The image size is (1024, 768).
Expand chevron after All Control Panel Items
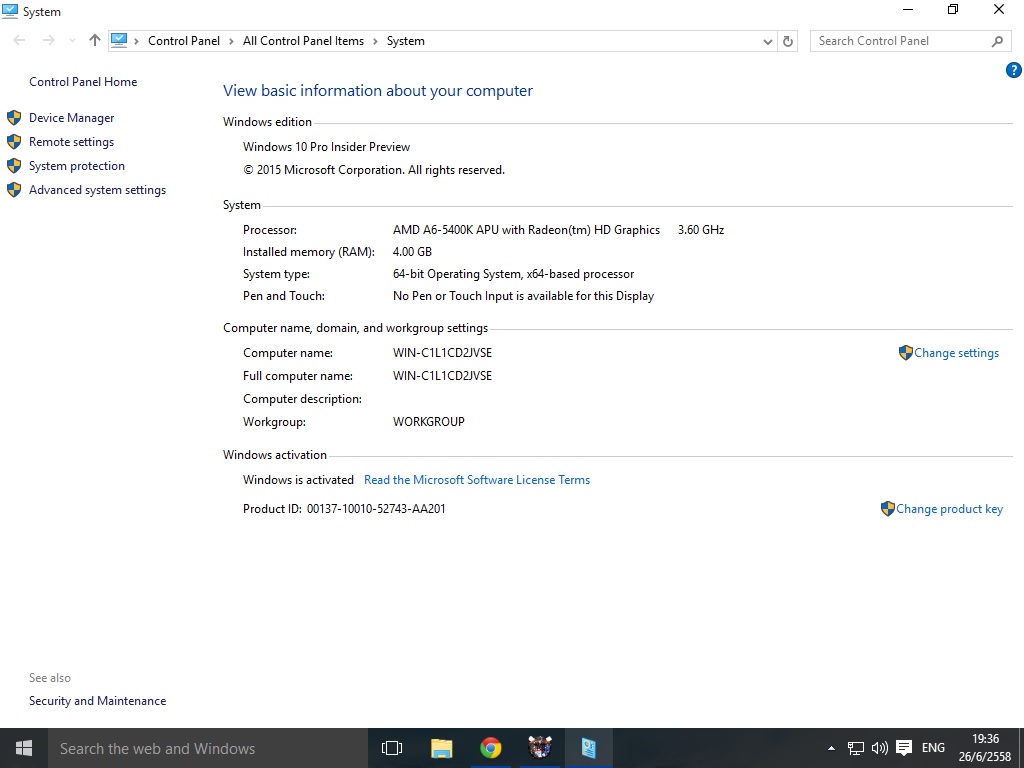tap(375, 41)
